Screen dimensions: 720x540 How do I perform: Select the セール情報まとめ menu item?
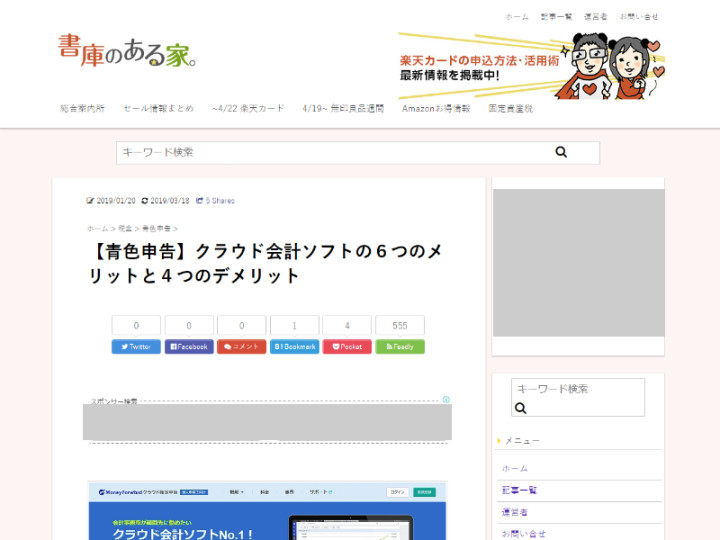(x=158, y=108)
